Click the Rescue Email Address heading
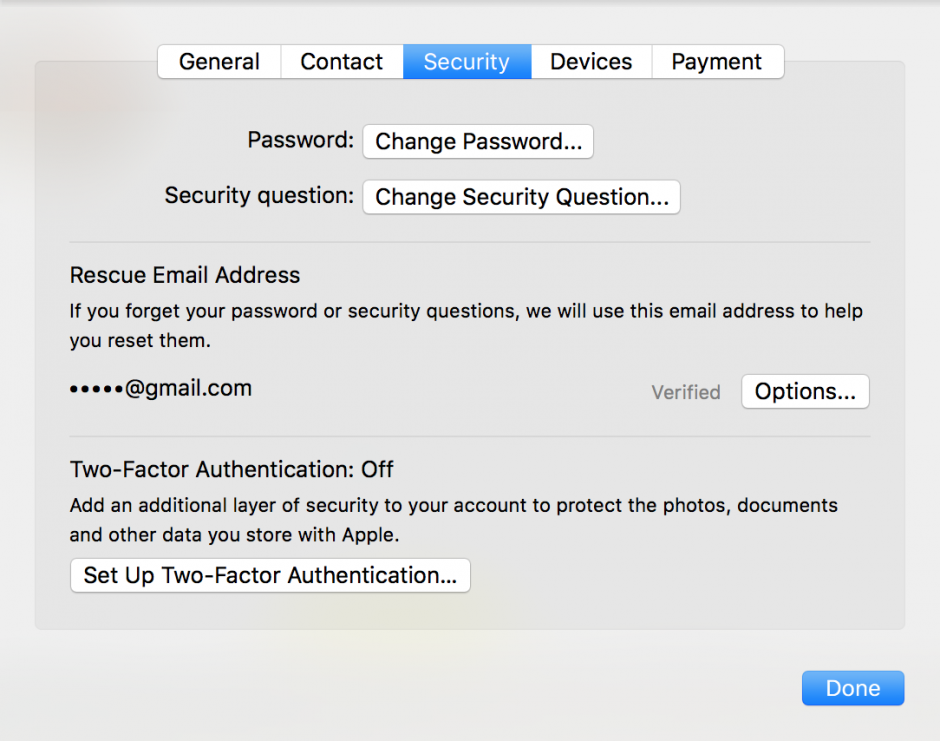Viewport: 940px width, 741px height. point(184,275)
